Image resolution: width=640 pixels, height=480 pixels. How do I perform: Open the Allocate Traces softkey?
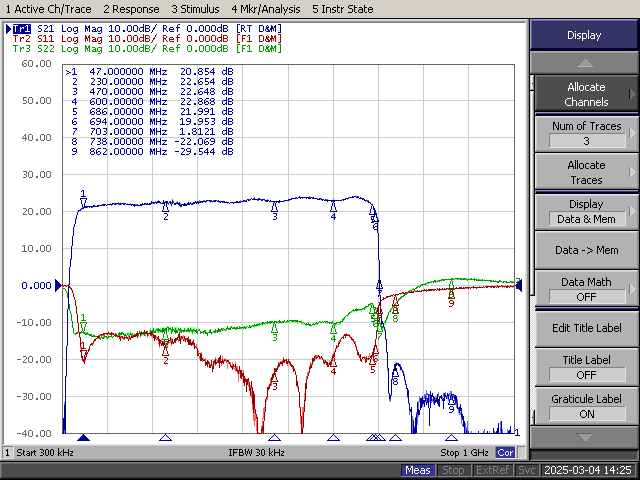(586, 172)
